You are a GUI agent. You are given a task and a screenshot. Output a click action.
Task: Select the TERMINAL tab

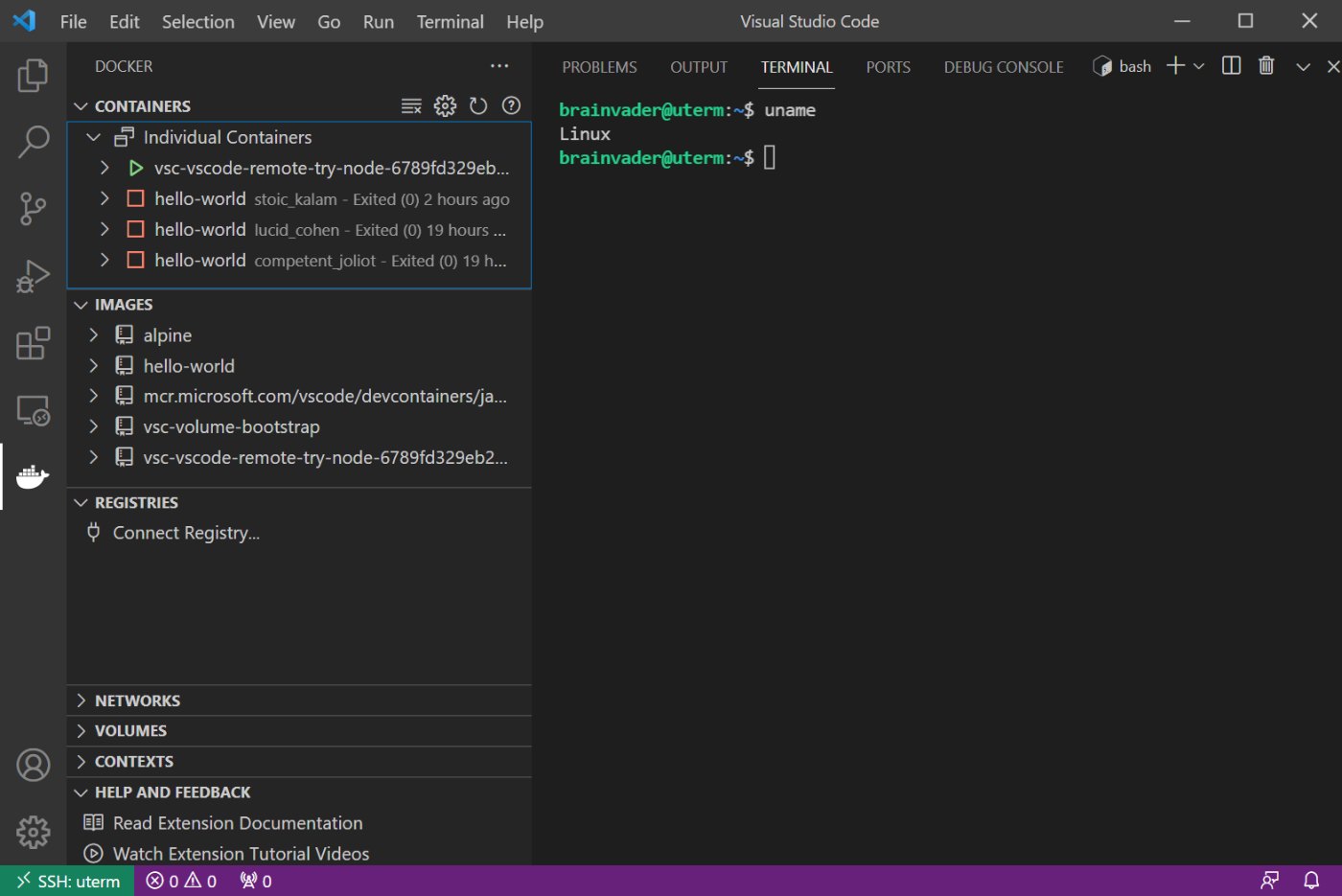797,67
